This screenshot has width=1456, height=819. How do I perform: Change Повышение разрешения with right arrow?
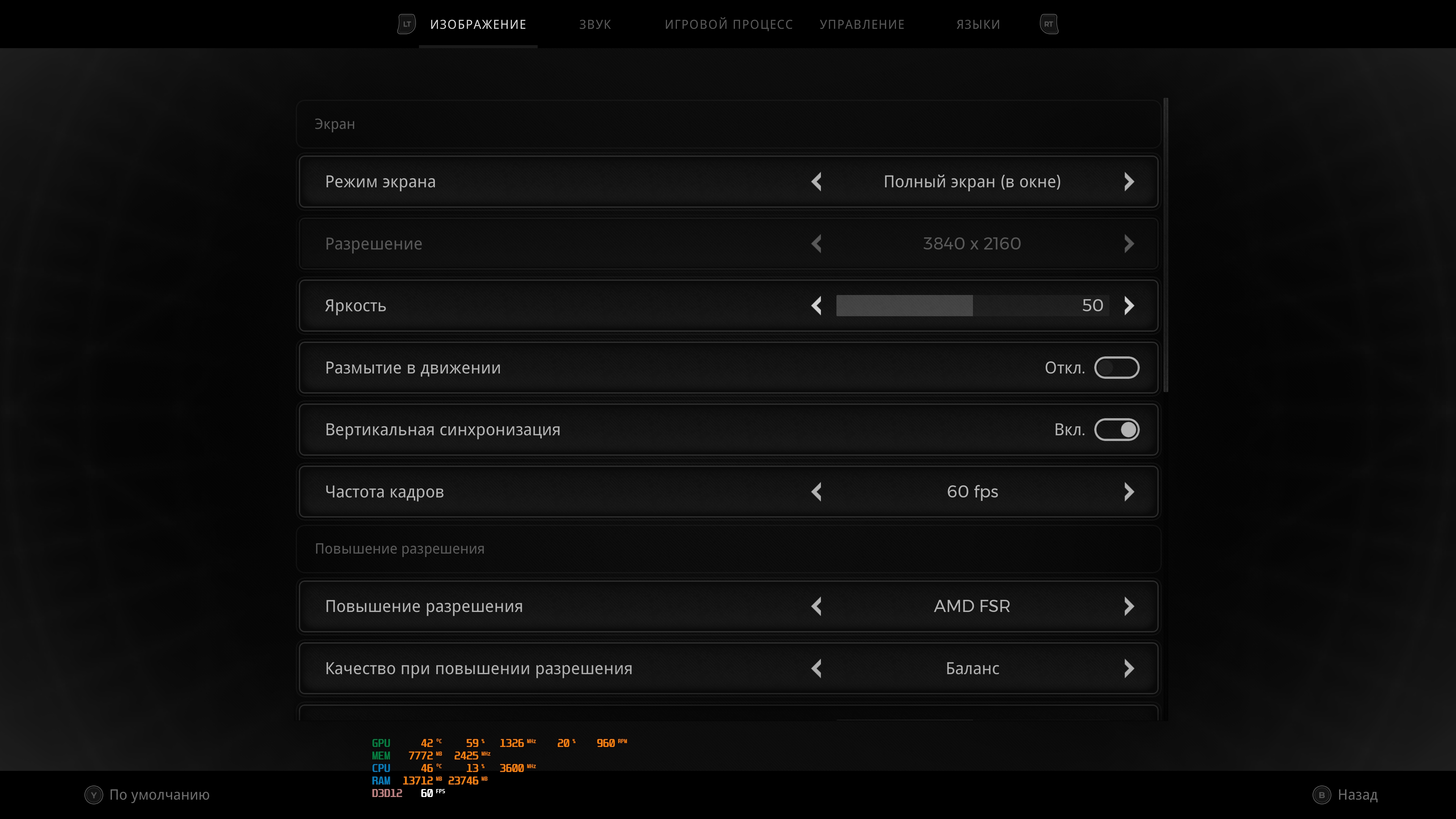tap(1129, 607)
